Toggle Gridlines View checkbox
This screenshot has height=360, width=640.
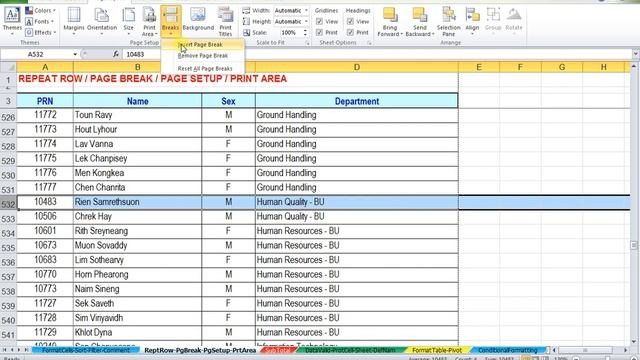click(x=320, y=21)
